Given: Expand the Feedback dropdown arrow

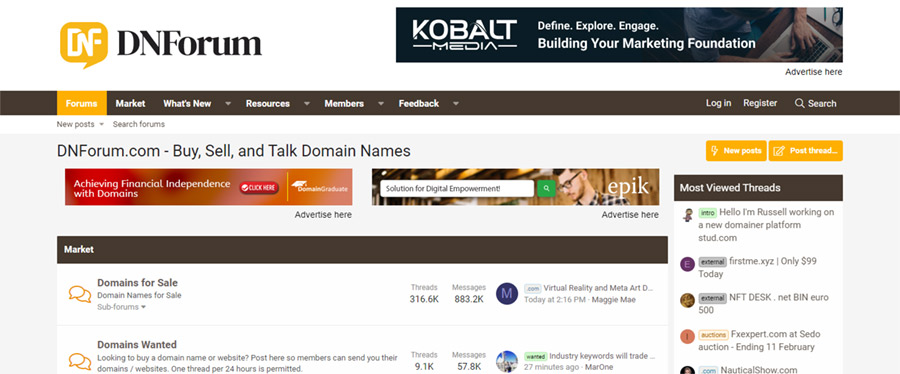Looking at the screenshot, I should click(x=456, y=103).
